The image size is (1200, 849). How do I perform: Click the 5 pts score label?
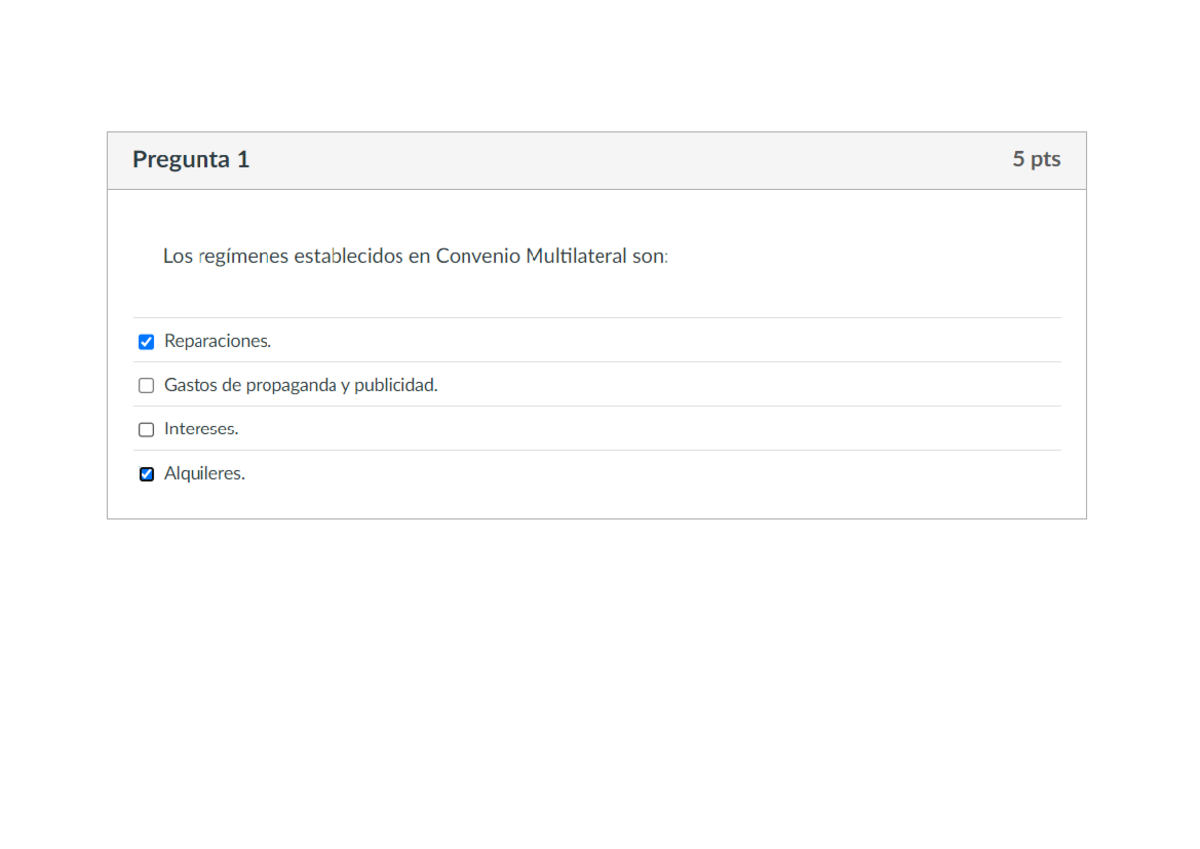tap(1036, 159)
